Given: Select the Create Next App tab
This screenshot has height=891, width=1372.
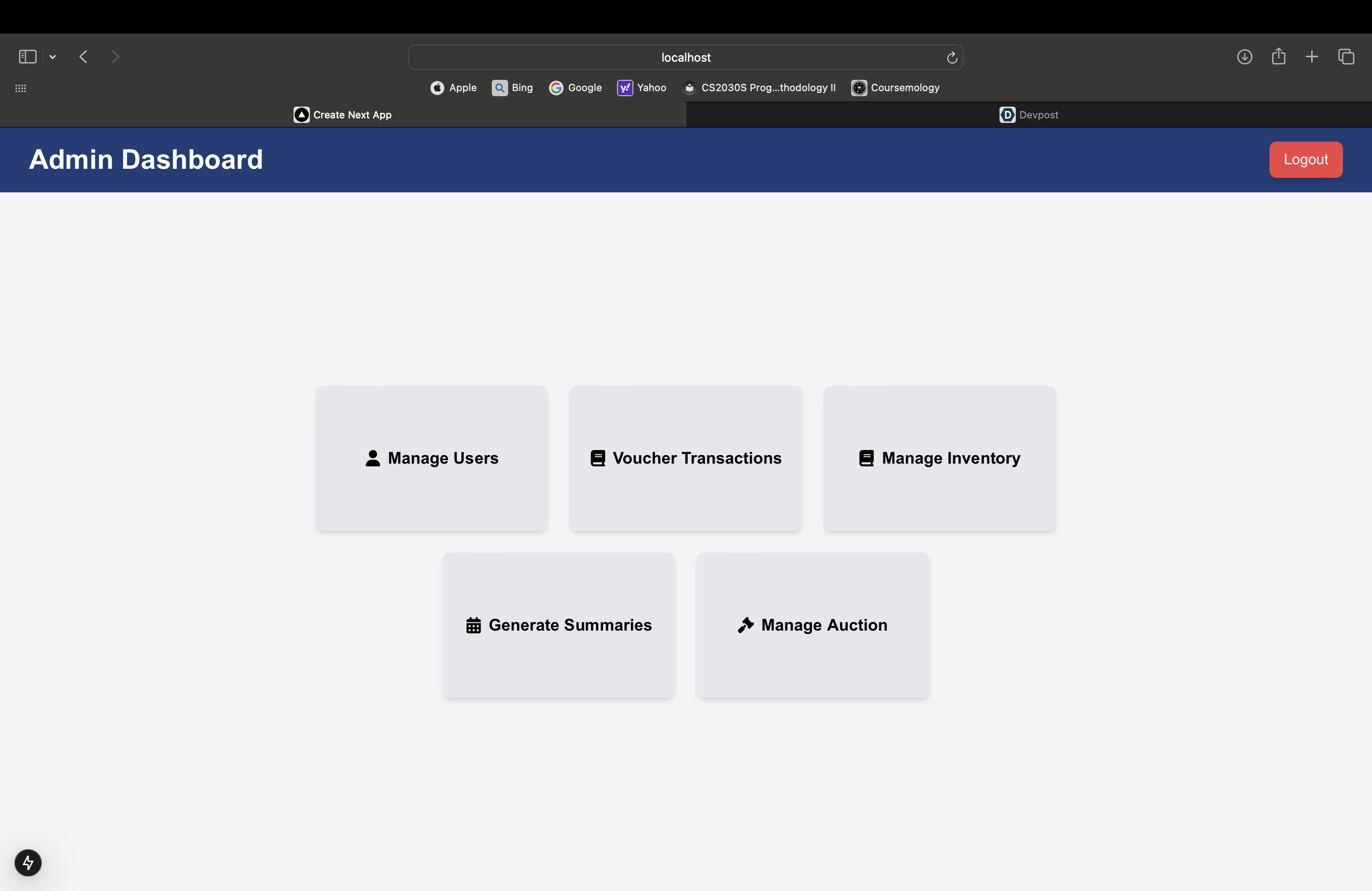Looking at the screenshot, I should tap(343, 115).
